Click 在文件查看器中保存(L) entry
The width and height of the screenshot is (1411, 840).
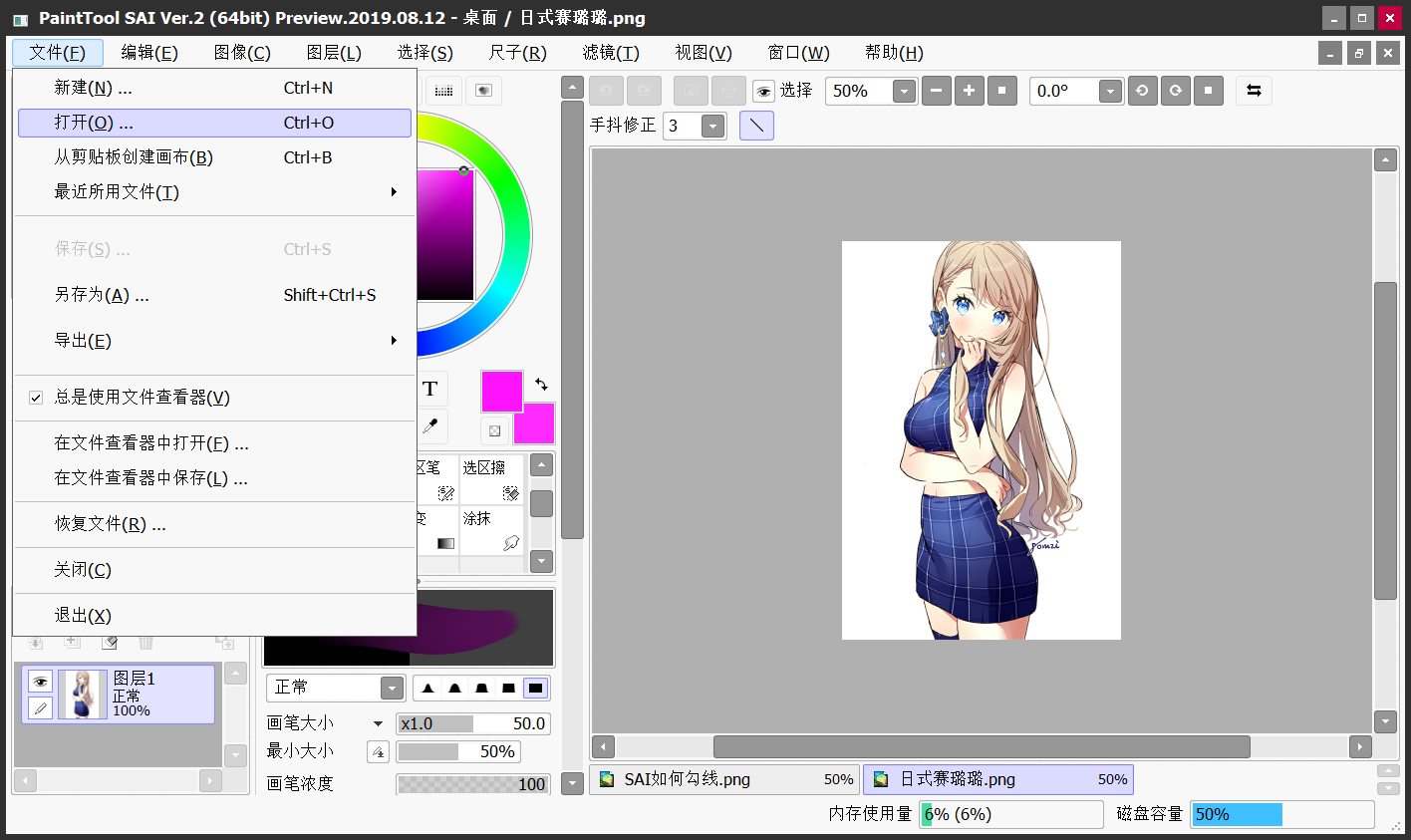(x=214, y=478)
